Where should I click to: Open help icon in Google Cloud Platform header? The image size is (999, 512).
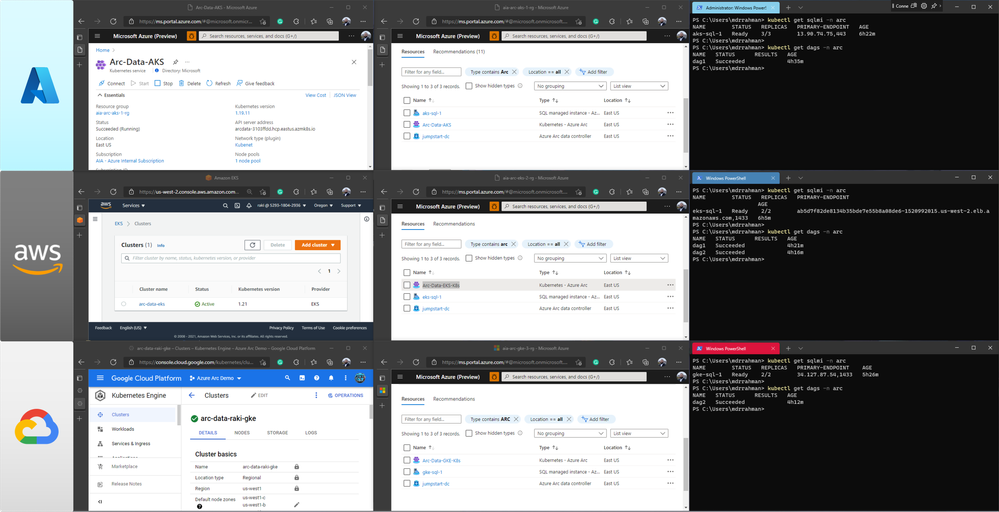click(317, 378)
